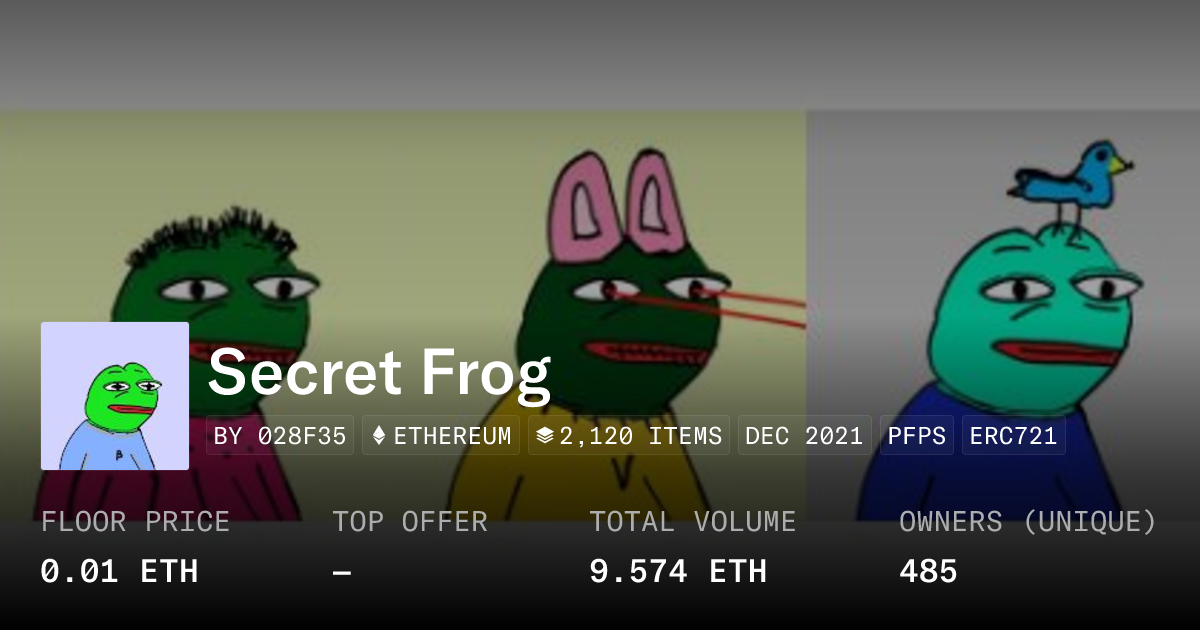Viewport: 1200px width, 630px height.
Task: Select the ETHEREUM chain badge
Action: (441, 436)
